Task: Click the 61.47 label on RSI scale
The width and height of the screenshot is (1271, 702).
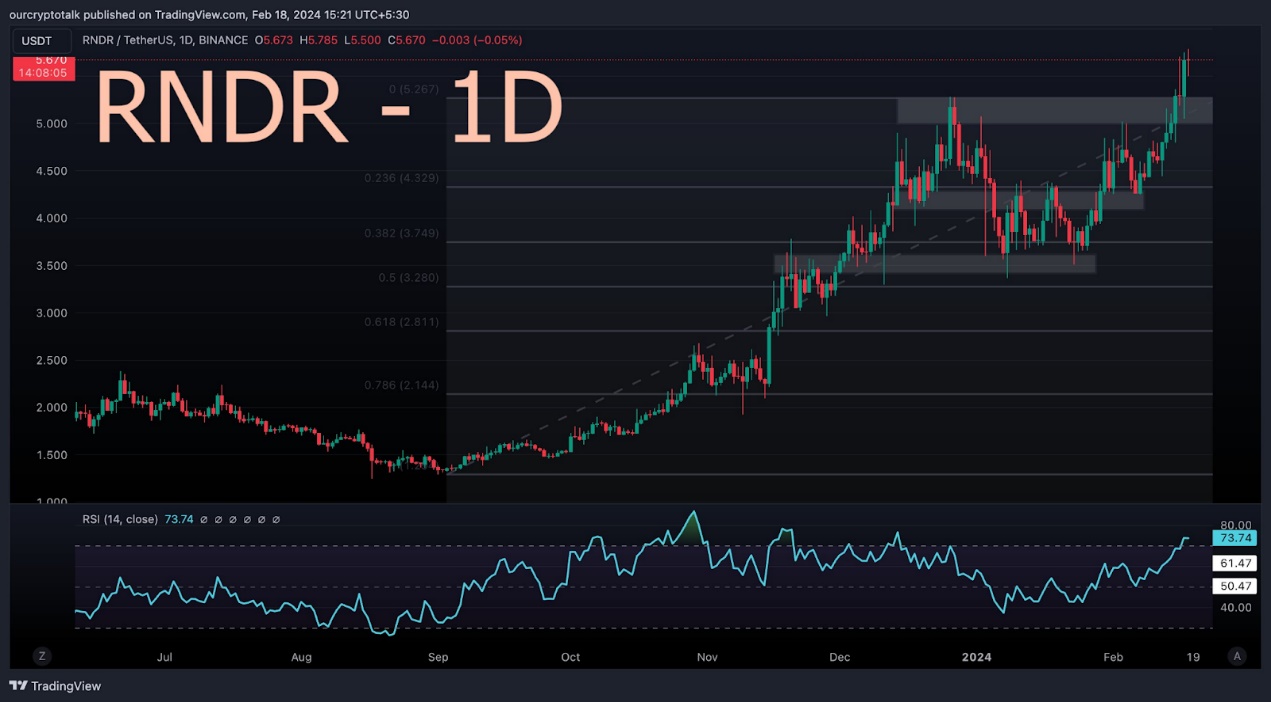Action: 1233,564
